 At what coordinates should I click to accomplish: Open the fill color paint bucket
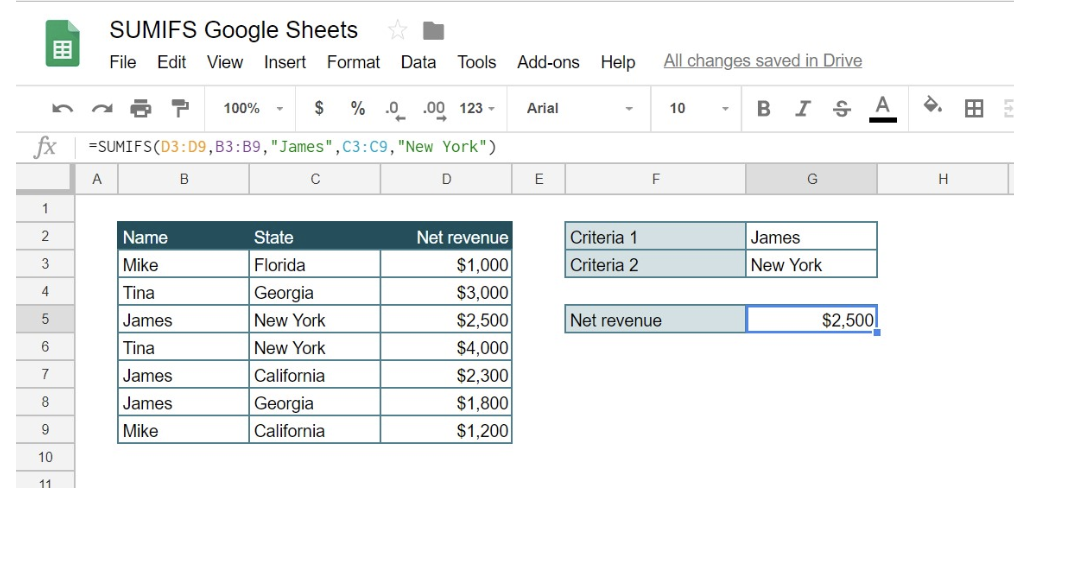click(932, 107)
